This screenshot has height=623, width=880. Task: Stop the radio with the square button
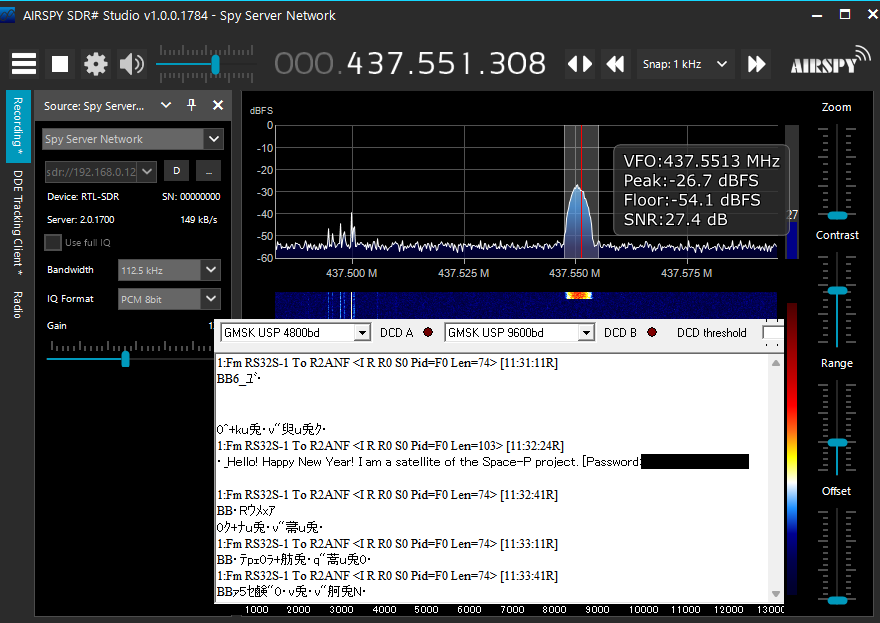[x=60, y=64]
